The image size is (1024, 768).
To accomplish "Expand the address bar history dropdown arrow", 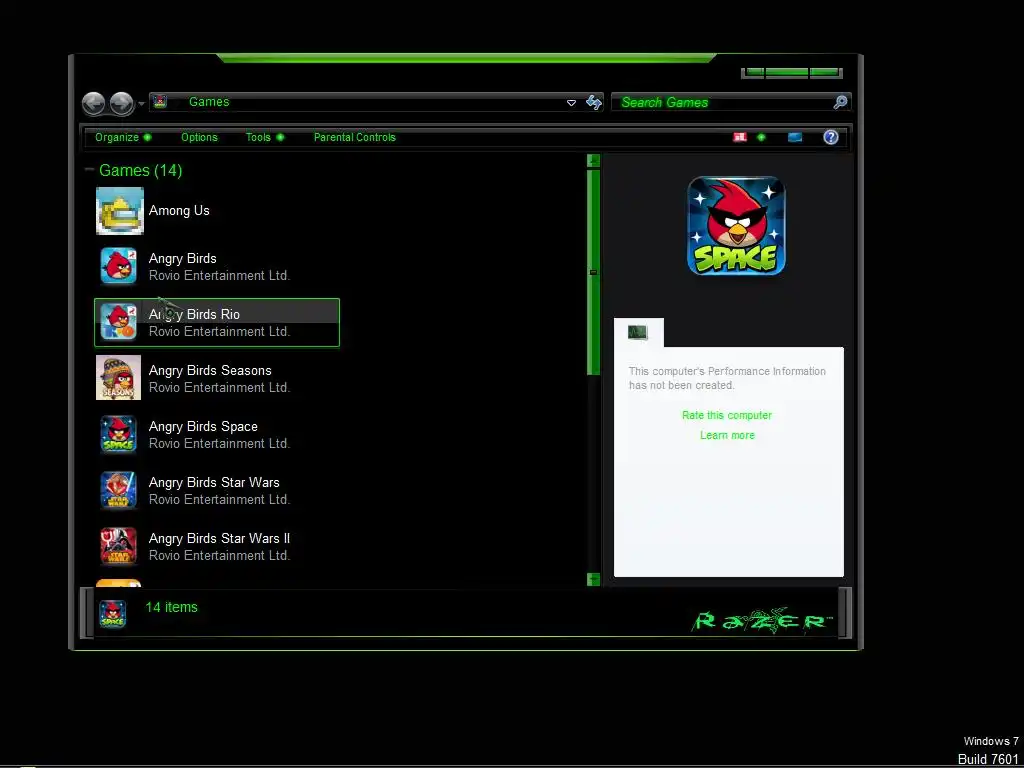I will tap(571, 103).
